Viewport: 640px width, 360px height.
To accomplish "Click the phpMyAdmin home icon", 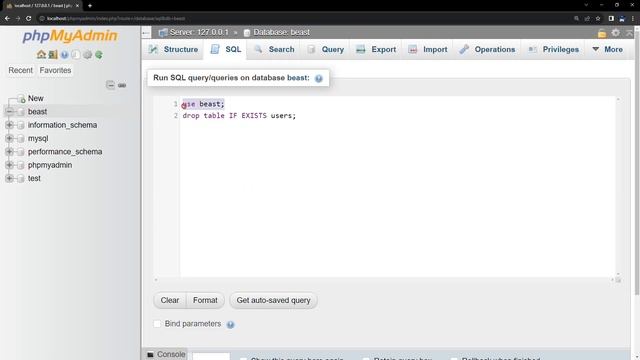I will coord(41,54).
